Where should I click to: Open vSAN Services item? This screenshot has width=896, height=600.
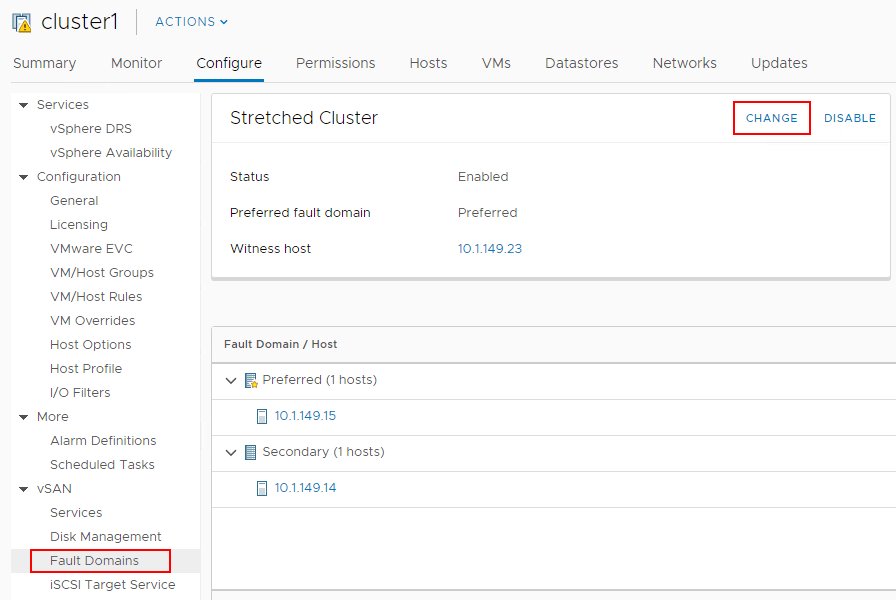tap(76, 513)
